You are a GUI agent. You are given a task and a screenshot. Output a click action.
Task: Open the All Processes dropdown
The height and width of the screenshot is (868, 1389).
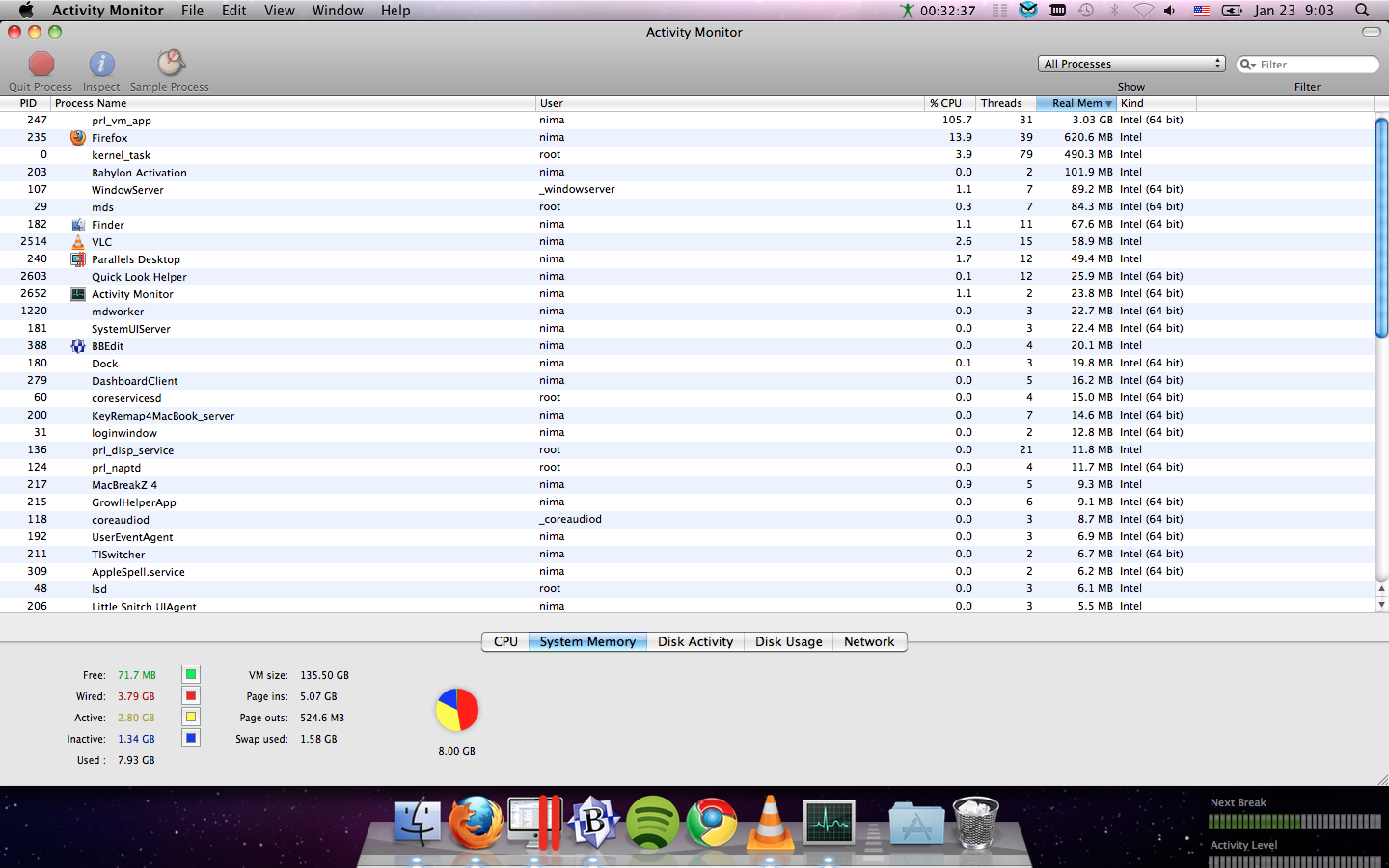click(1131, 64)
